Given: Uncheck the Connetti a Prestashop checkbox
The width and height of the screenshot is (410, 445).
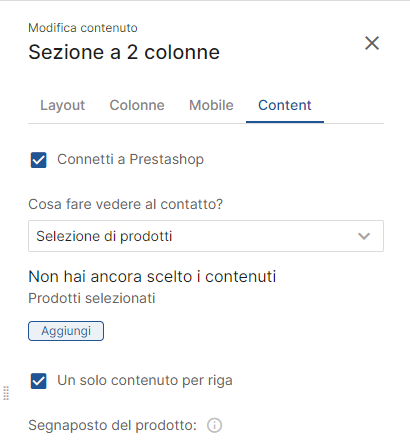Looking at the screenshot, I should pyautogui.click(x=39, y=160).
